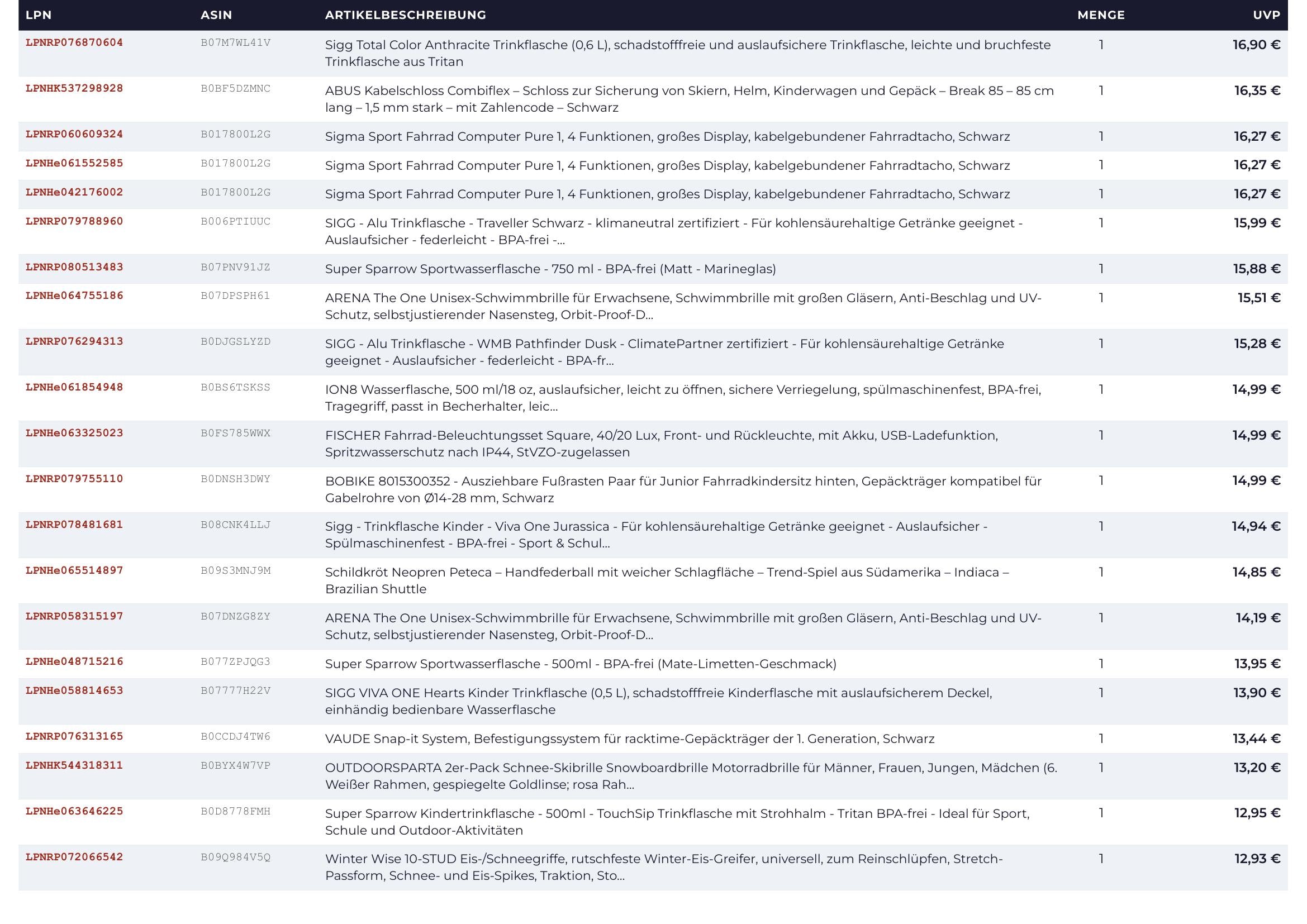Click ASIN B0D8778FMH
Viewport: 1307px width, 924px height.
coord(236,811)
